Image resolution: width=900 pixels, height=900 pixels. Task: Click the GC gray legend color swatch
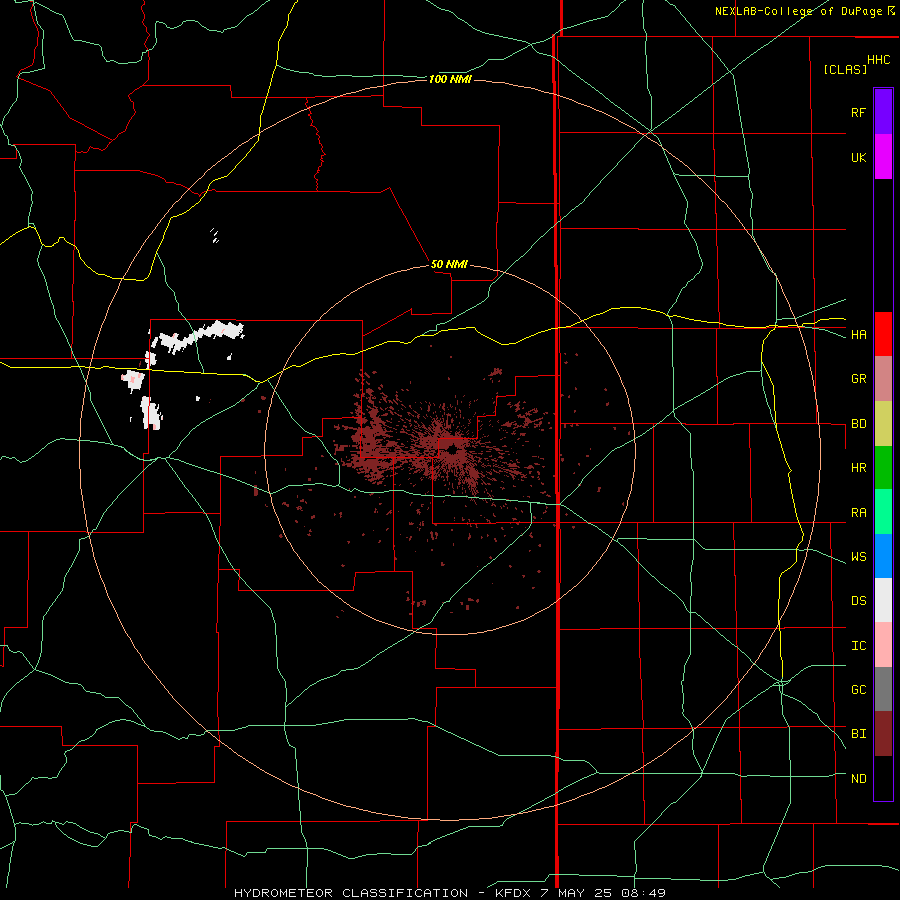click(883, 689)
